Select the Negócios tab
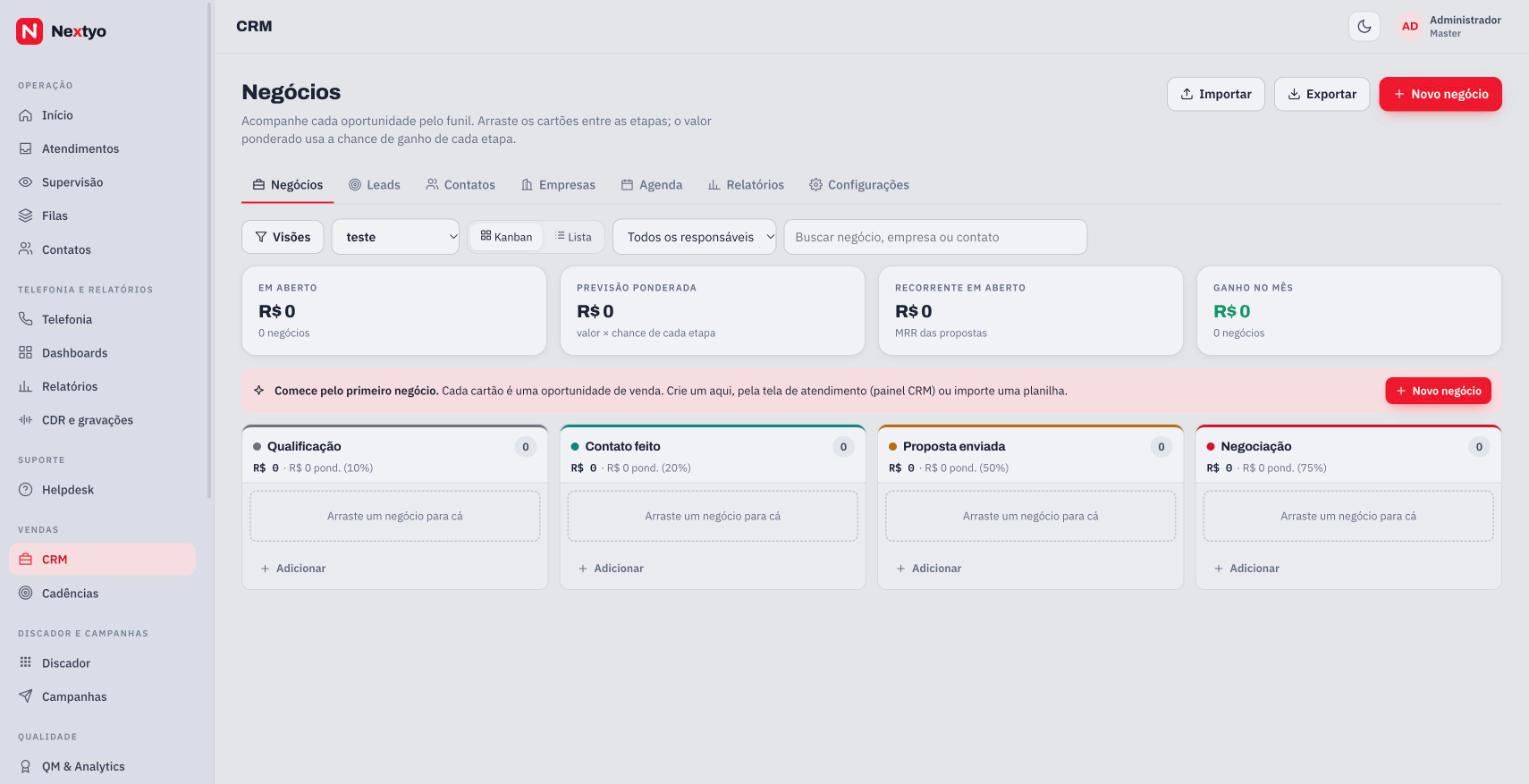 [x=288, y=185]
